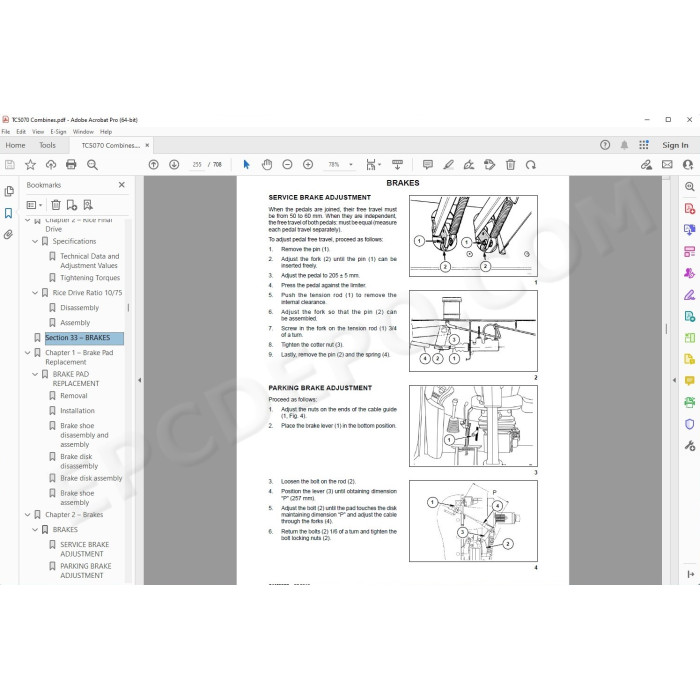Open the Tightening Torques bookmark
This screenshot has height=700, width=700.
click(x=90, y=278)
